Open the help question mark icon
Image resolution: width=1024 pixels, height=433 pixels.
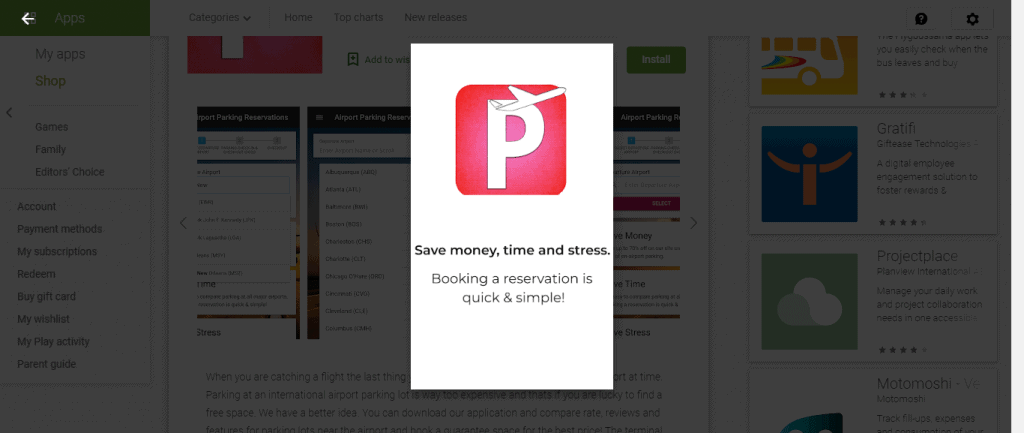tap(921, 18)
